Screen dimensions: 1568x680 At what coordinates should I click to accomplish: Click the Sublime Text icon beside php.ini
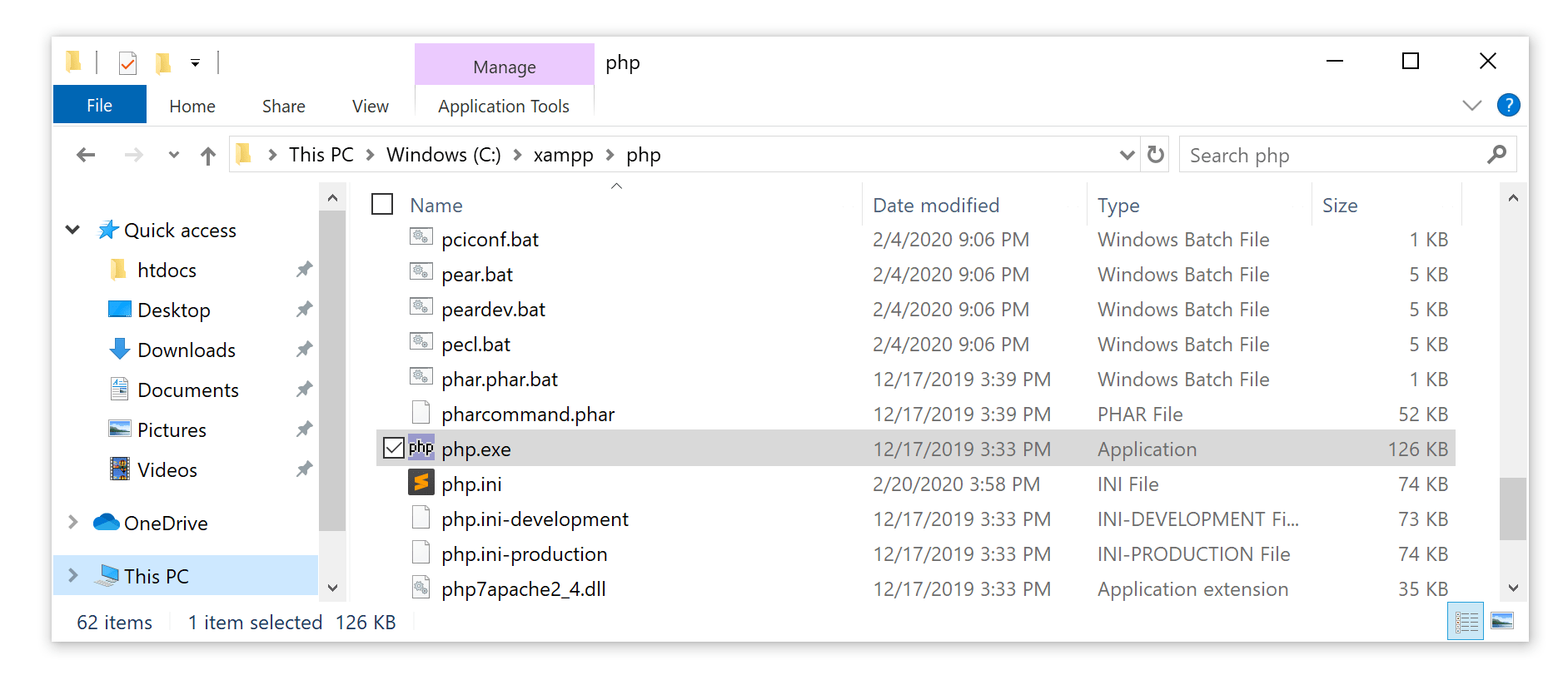click(421, 483)
